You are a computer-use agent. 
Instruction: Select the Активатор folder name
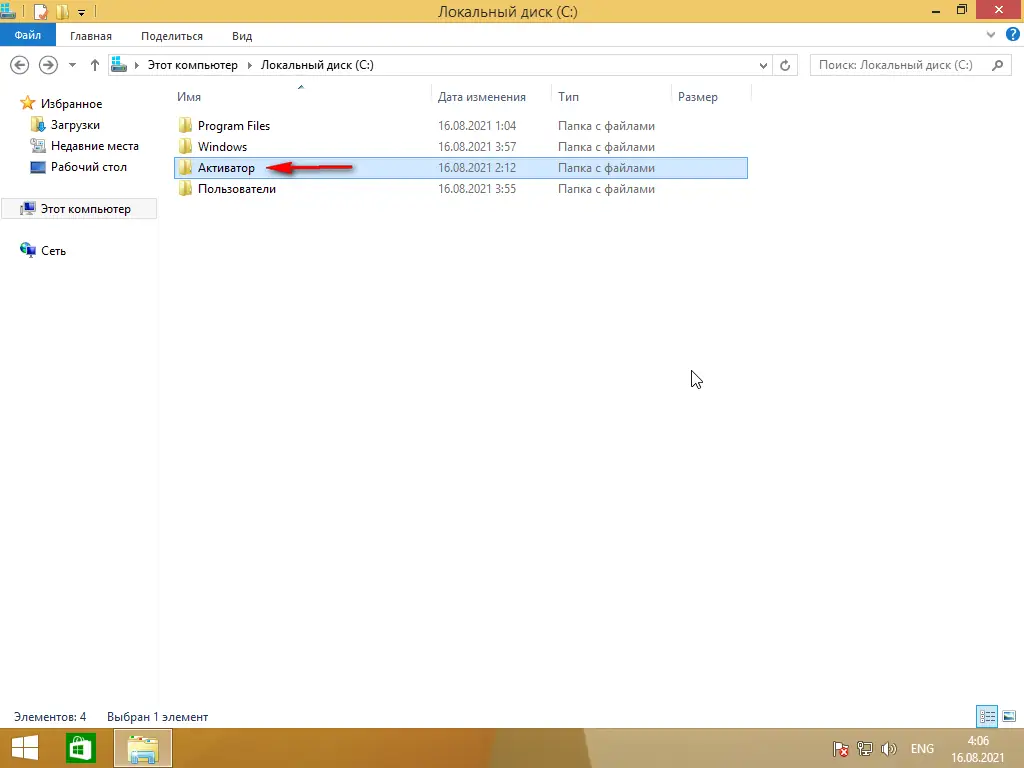226,168
